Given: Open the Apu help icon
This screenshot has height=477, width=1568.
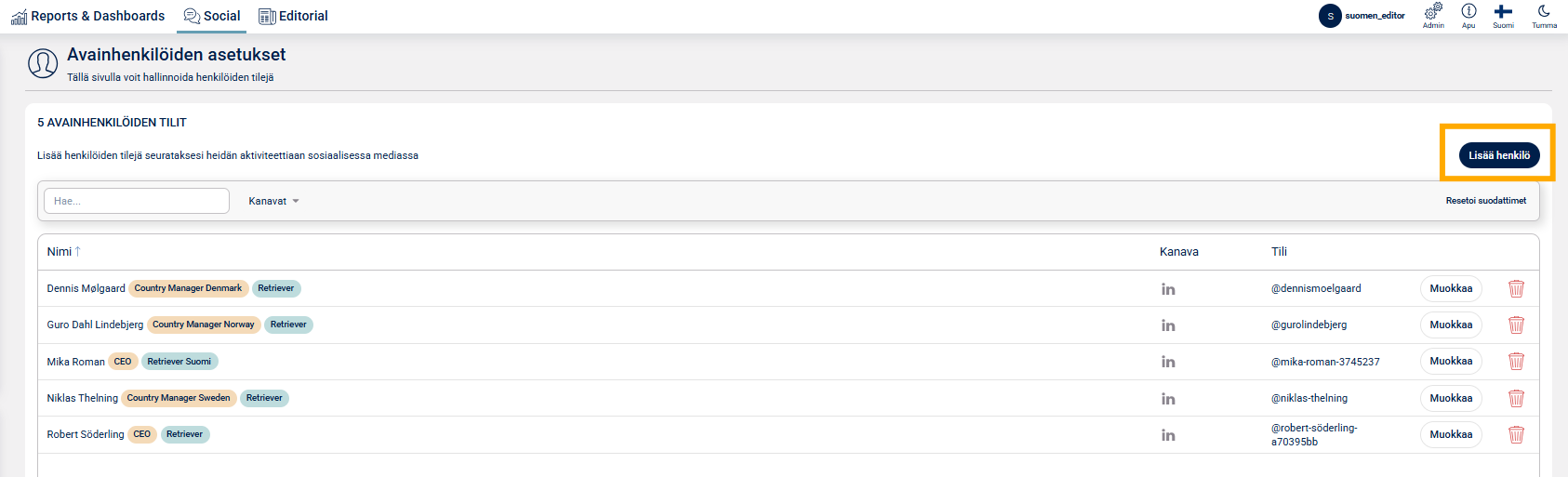Looking at the screenshot, I should (1468, 12).
